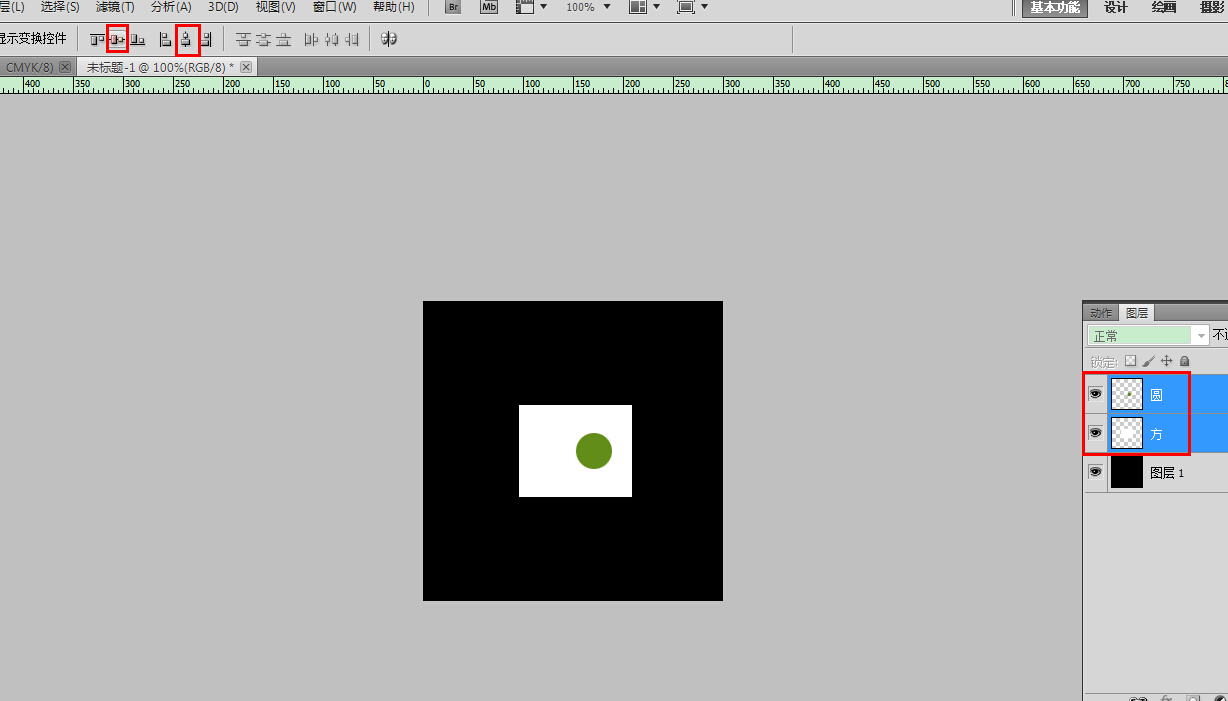1228x701 pixels.
Task: Click the 圆 layer thumbnail
Action: 1127,394
